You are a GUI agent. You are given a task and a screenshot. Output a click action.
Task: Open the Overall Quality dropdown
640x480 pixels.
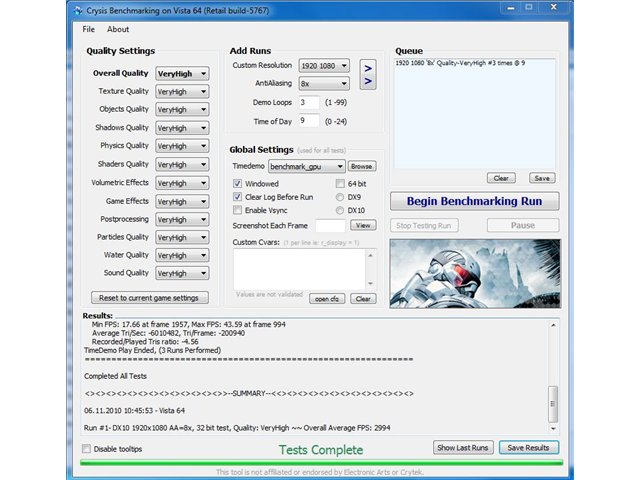[x=182, y=74]
